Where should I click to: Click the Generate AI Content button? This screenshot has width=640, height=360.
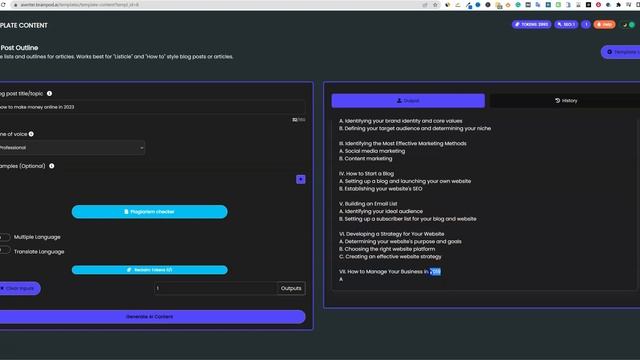pyautogui.click(x=152, y=317)
